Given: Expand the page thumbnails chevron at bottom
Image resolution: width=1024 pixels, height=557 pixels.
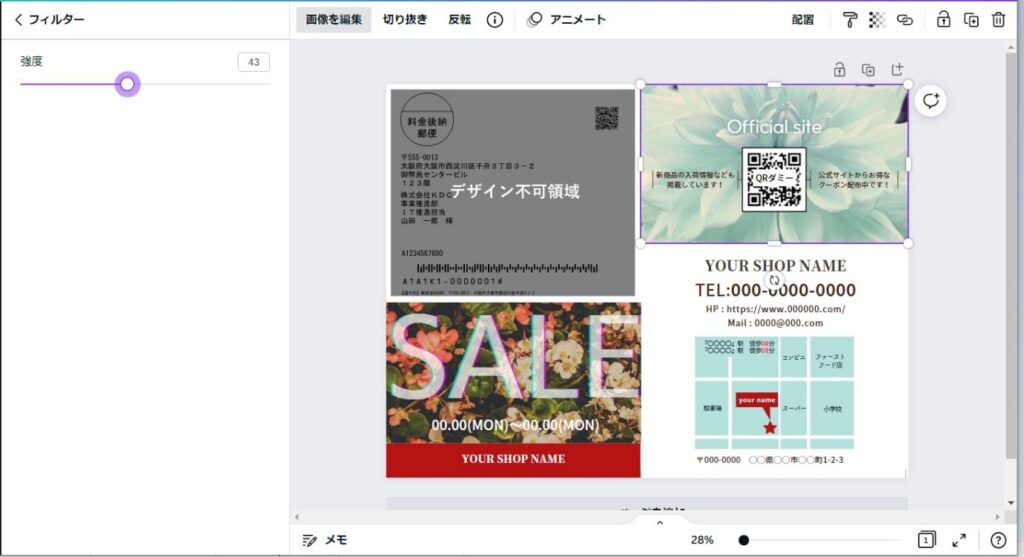Looking at the screenshot, I should point(660,522).
